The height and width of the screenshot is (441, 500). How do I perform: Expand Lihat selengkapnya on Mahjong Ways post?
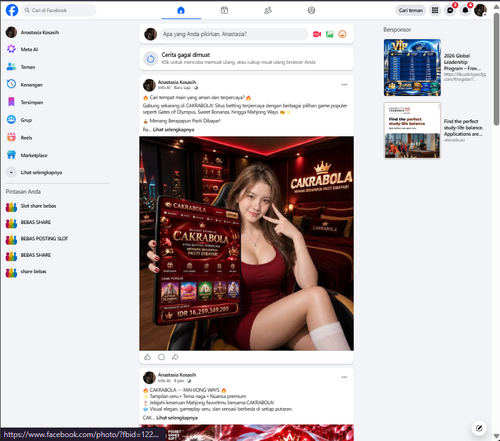tap(177, 418)
